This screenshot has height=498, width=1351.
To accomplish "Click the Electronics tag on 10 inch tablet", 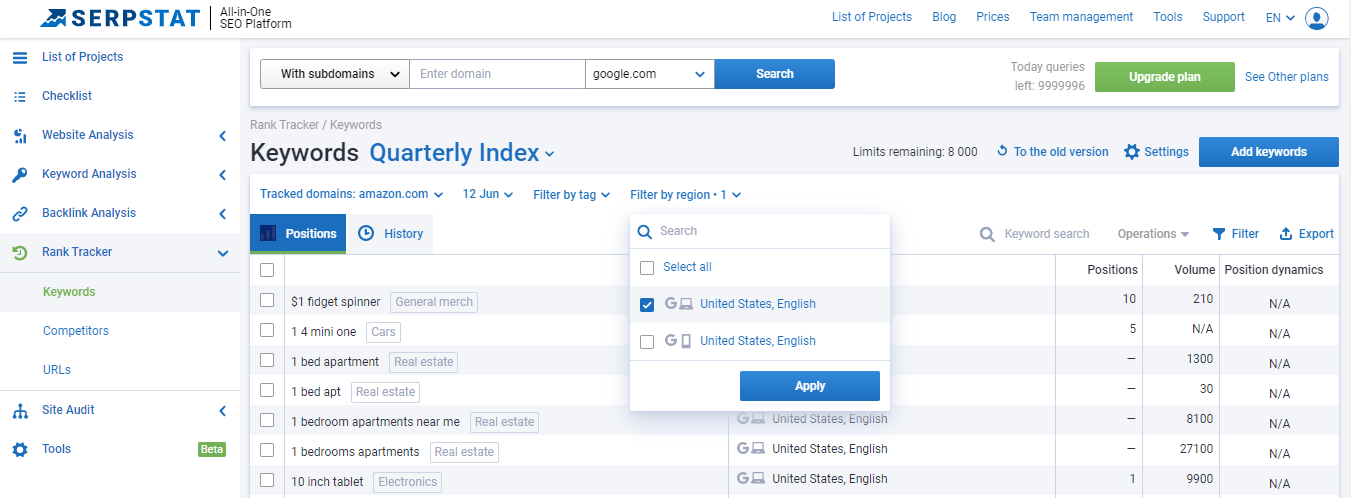I will point(407,482).
